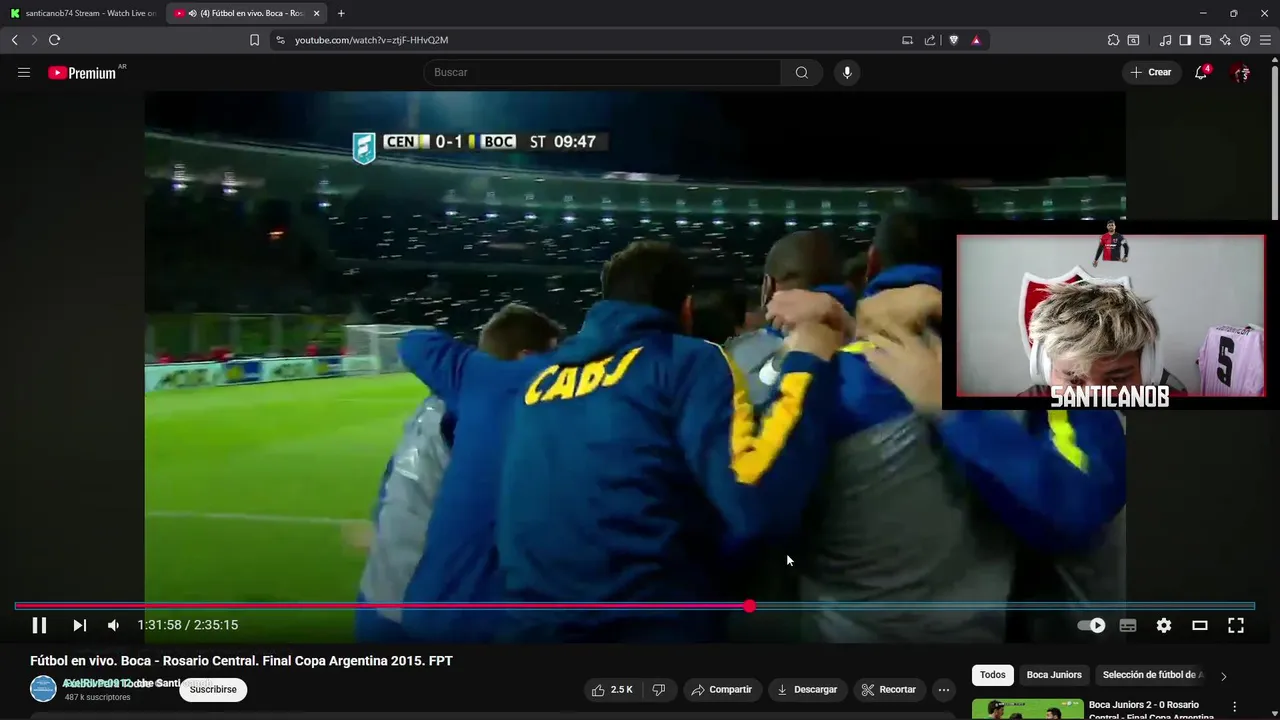1280x720 pixels.
Task: Open the VPN shield icon
Action: [1245, 40]
